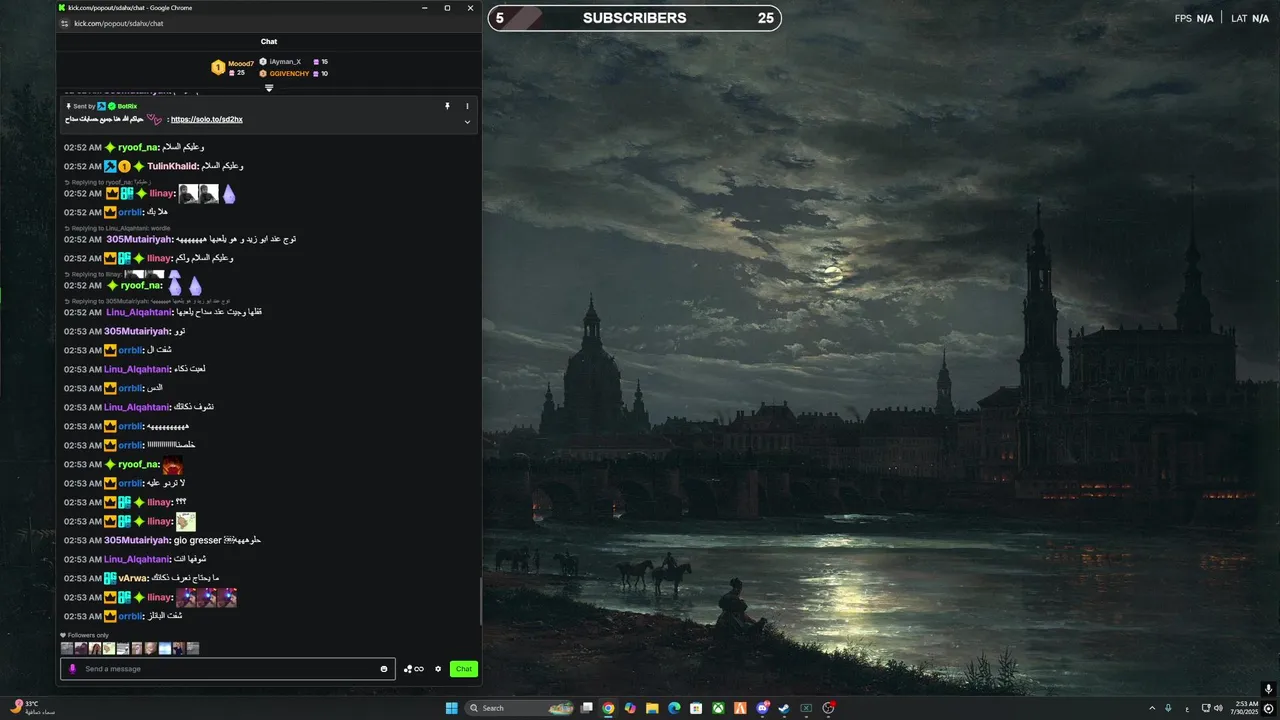Viewport: 1280px width, 720px height.
Task: Open OBS Studio from taskbar
Action: click(x=829, y=708)
